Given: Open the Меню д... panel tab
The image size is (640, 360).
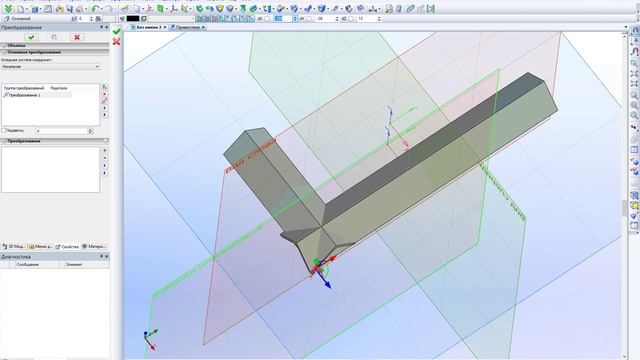Looking at the screenshot, I should point(40,247).
